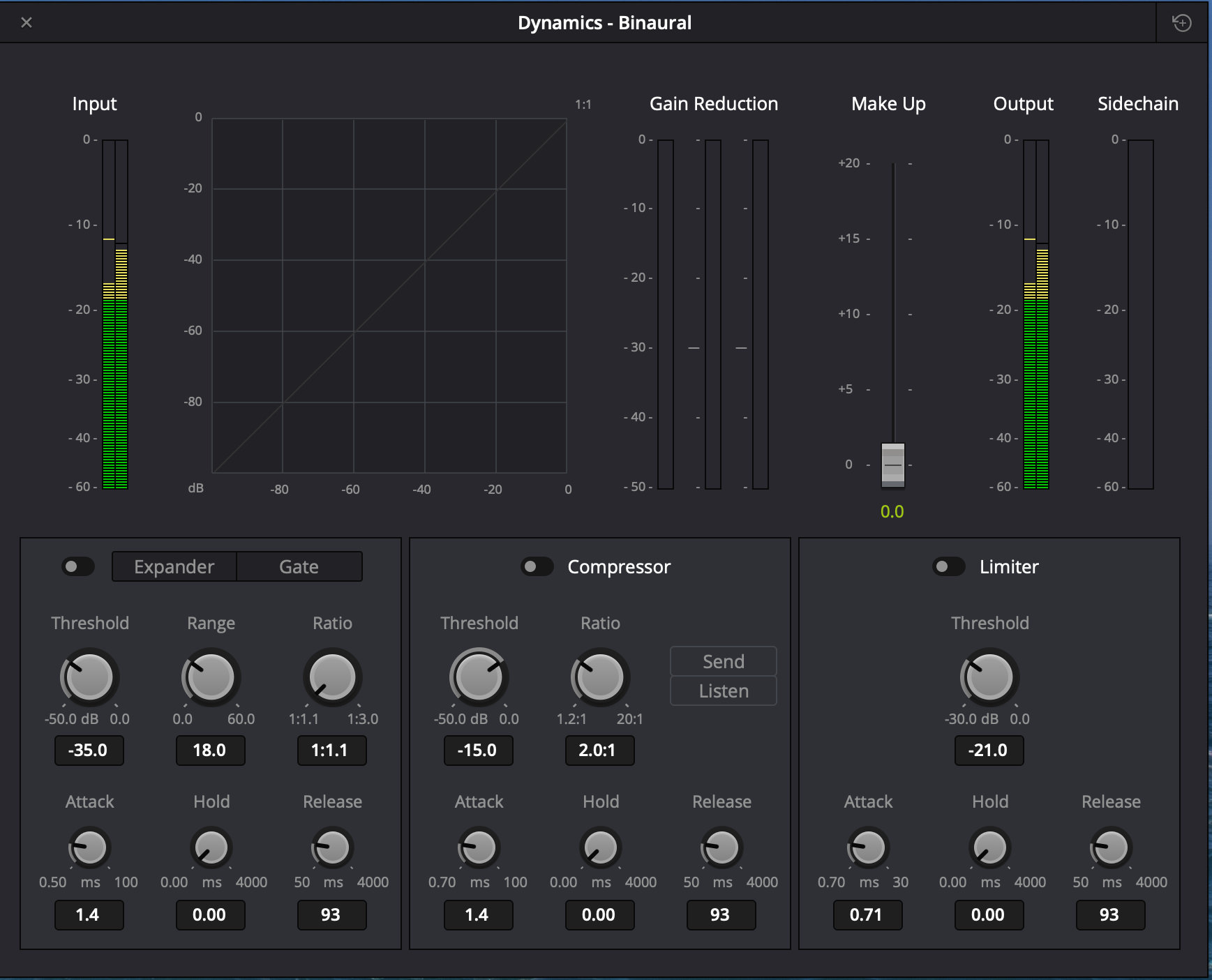
Task: Click Compressor Ratio value field 2.0:1
Action: (x=600, y=751)
